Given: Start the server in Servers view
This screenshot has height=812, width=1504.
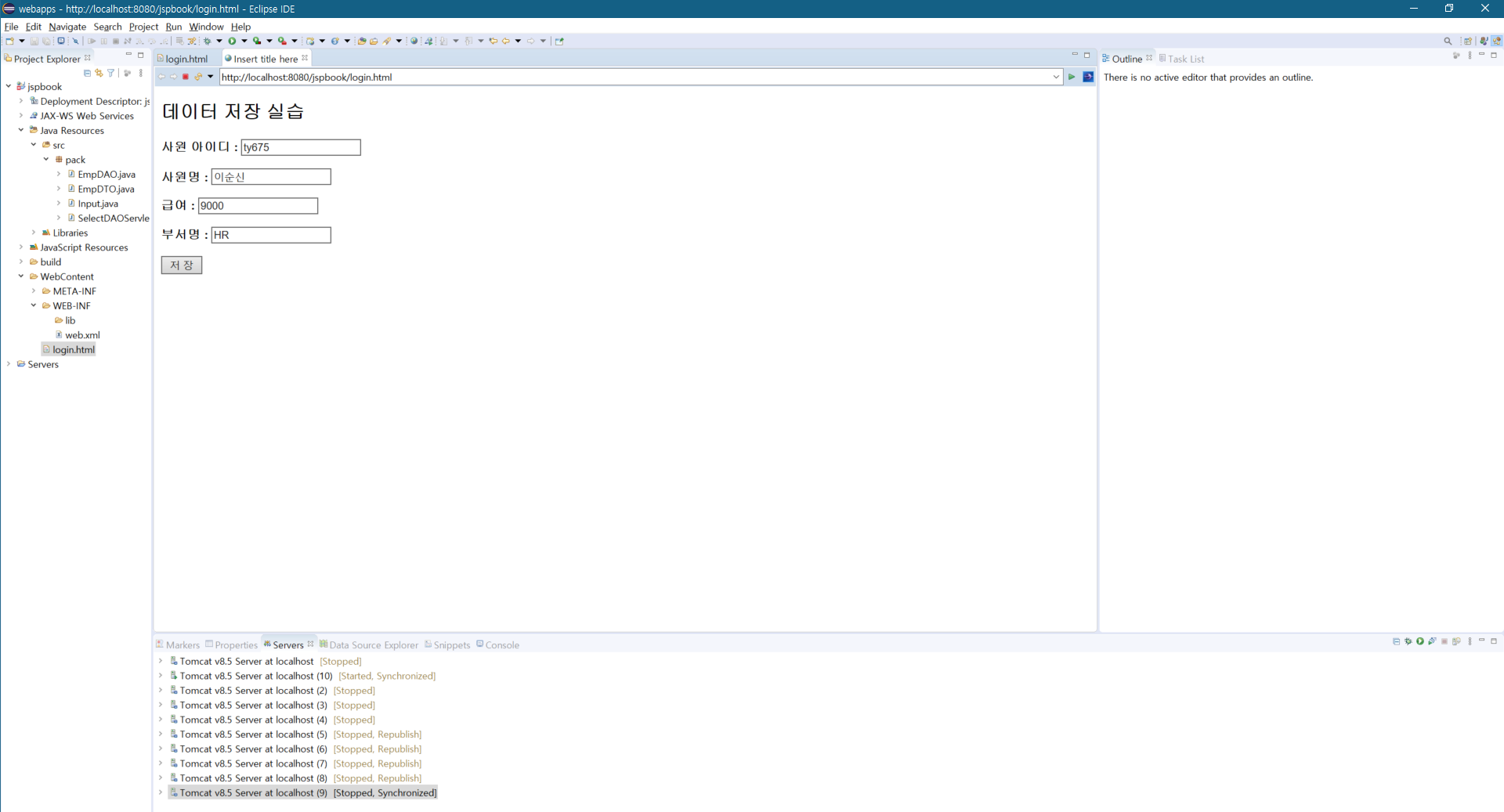Looking at the screenshot, I should pos(1419,641).
